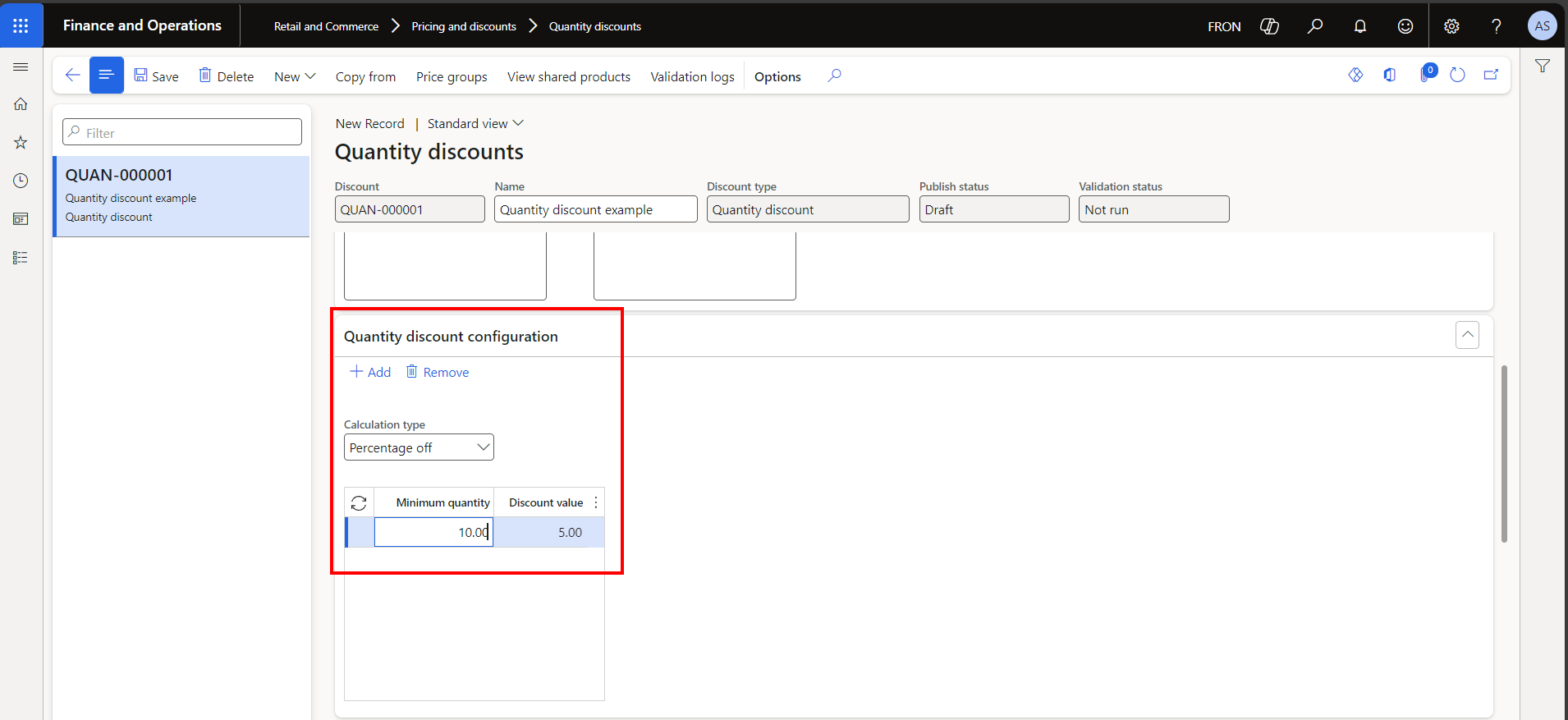Open Workspaces icon in left sidebar
The height and width of the screenshot is (720, 1568).
pyautogui.click(x=21, y=219)
